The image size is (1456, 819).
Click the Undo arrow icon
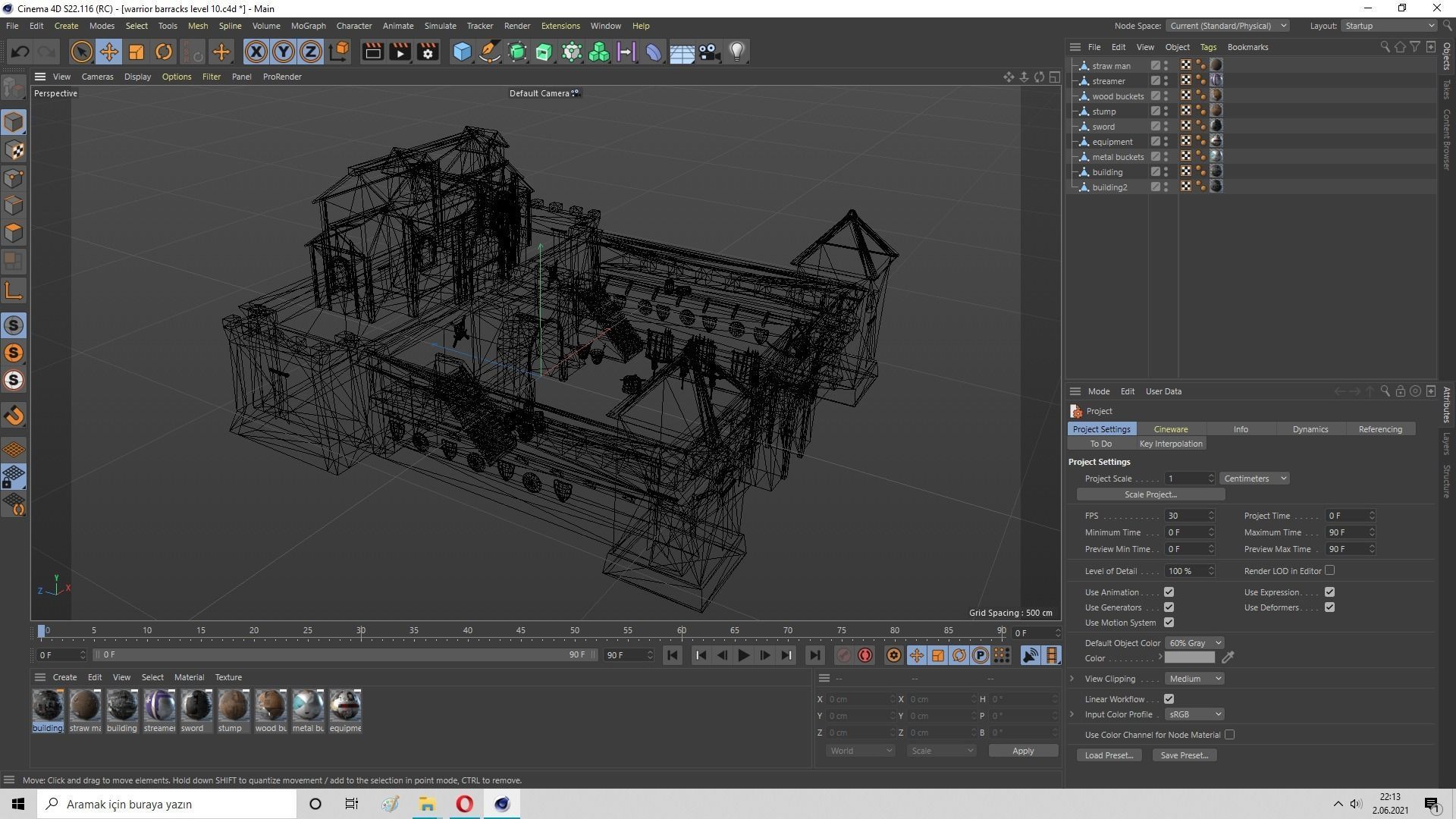[x=20, y=52]
